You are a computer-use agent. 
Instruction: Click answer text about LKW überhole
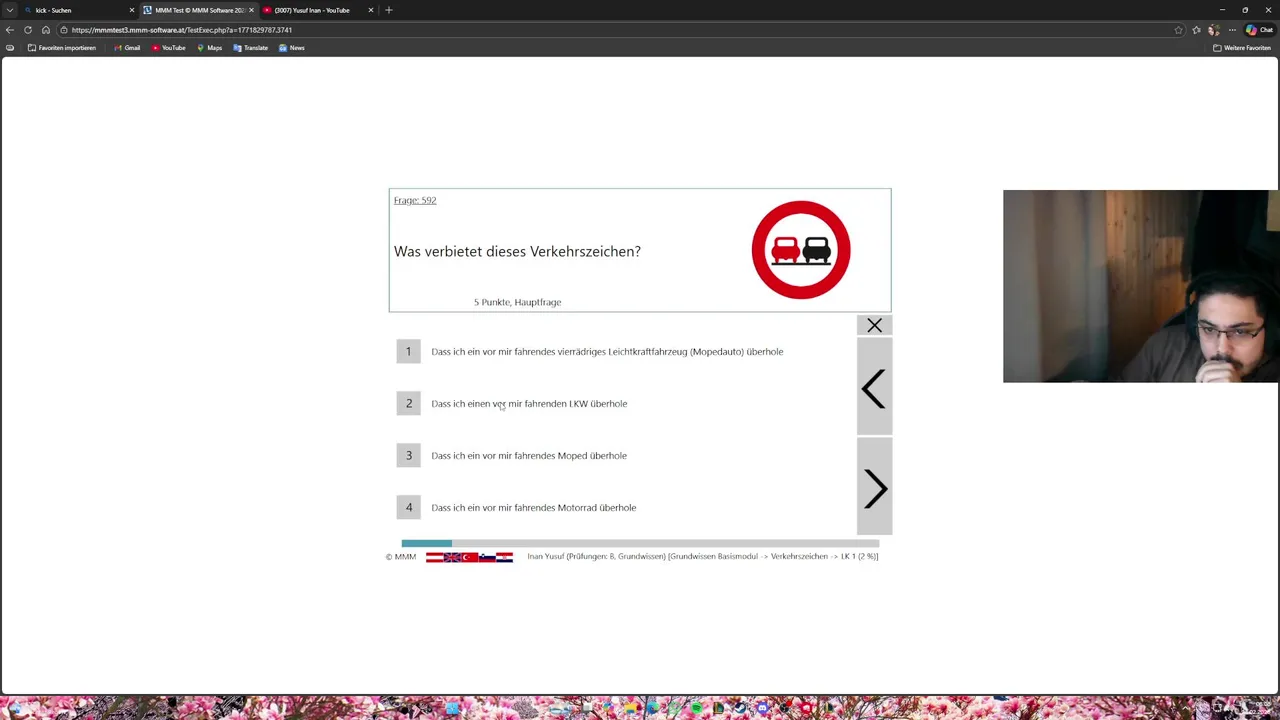click(x=529, y=404)
